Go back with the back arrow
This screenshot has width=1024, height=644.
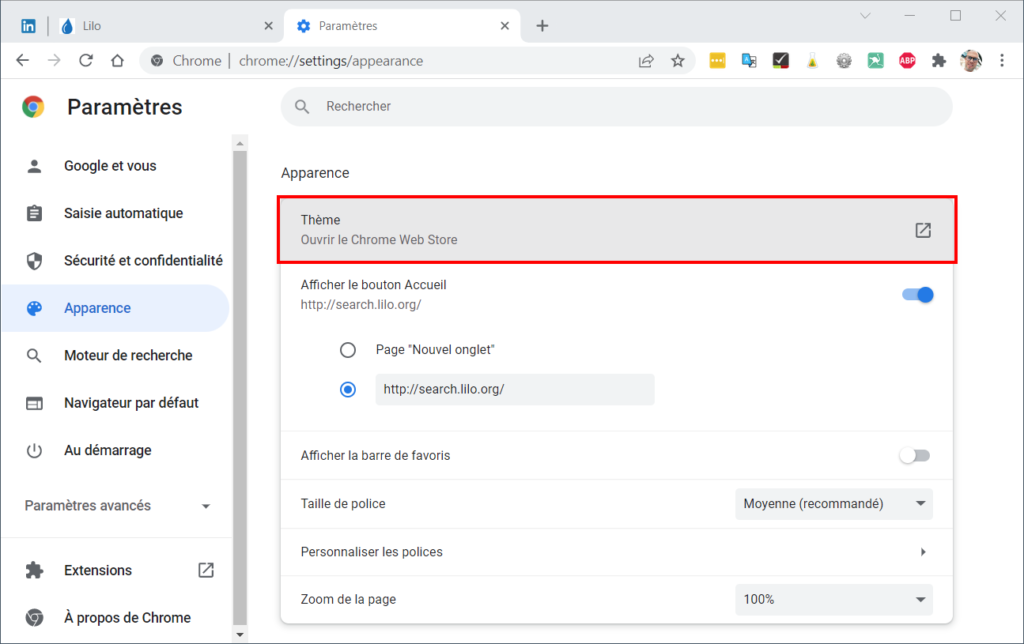pos(23,61)
